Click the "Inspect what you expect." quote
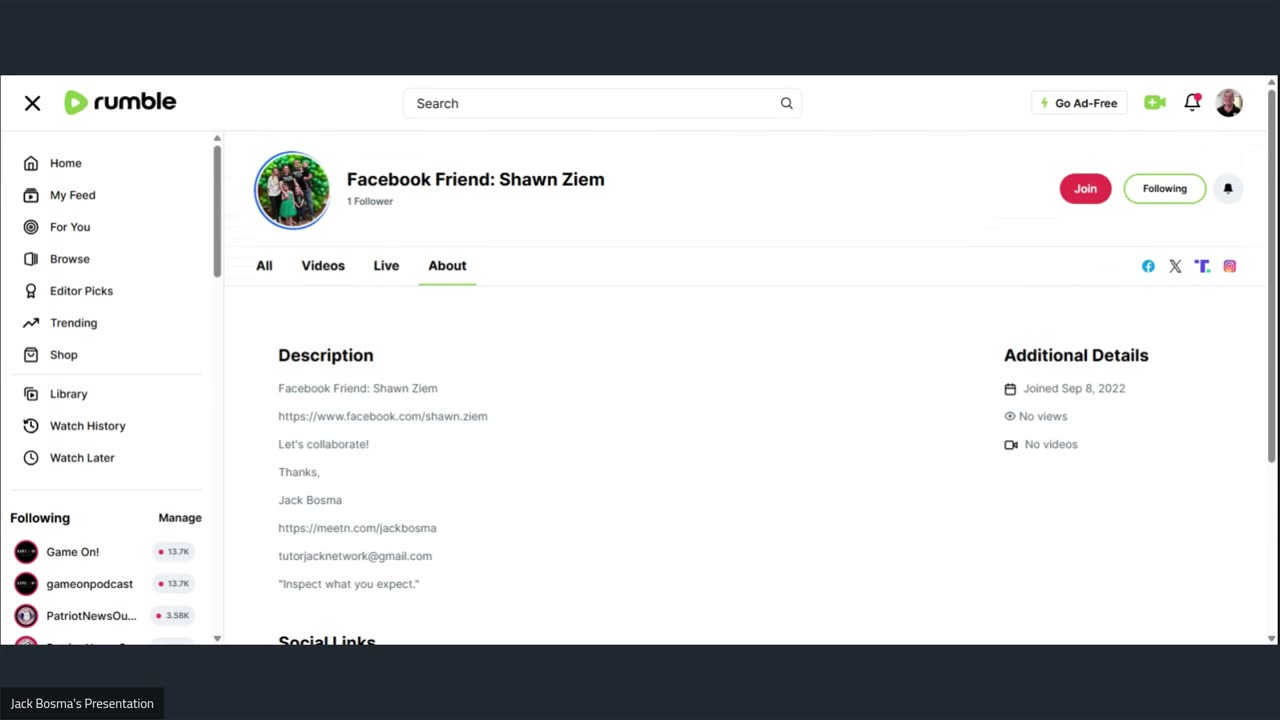The height and width of the screenshot is (720, 1280). point(349,584)
